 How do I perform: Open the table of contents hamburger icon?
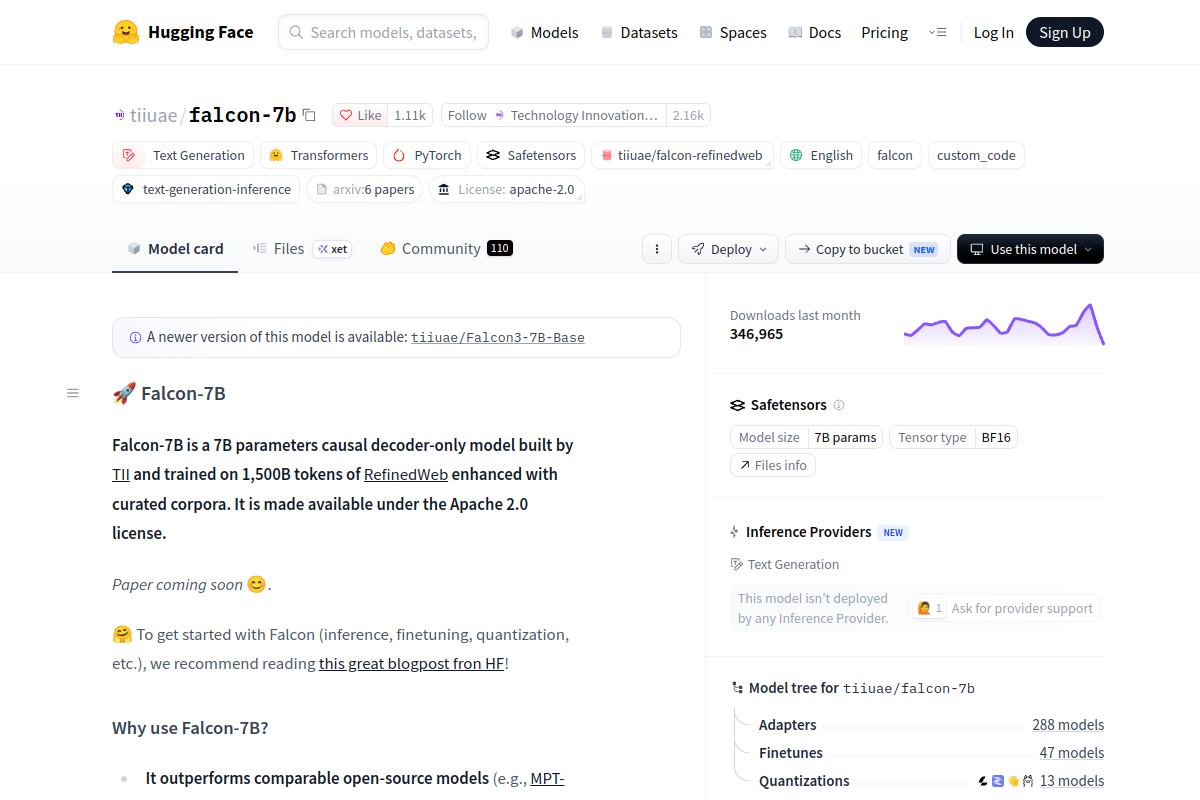73,393
